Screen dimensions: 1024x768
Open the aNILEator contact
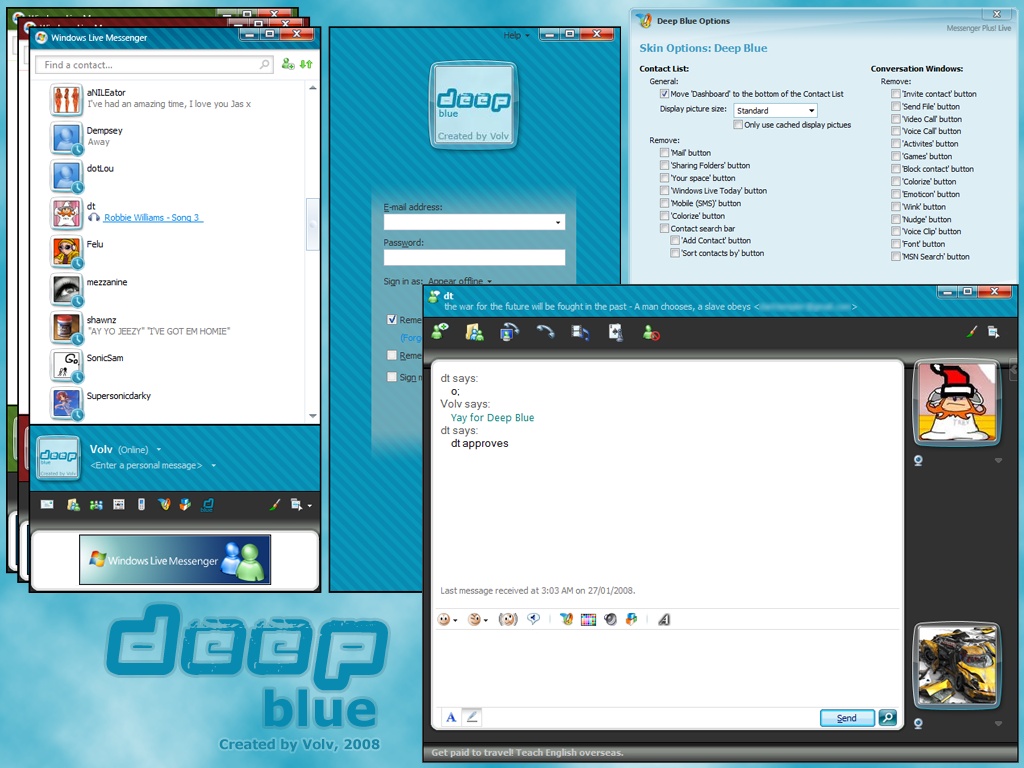(x=174, y=99)
